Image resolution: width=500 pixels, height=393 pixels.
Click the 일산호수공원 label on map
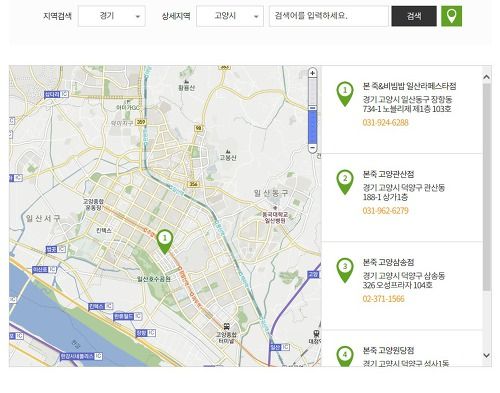(x=154, y=279)
